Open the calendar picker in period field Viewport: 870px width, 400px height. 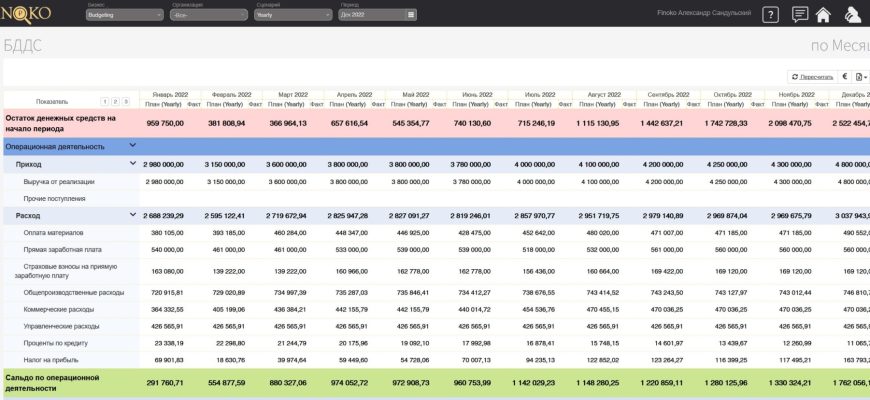point(411,15)
